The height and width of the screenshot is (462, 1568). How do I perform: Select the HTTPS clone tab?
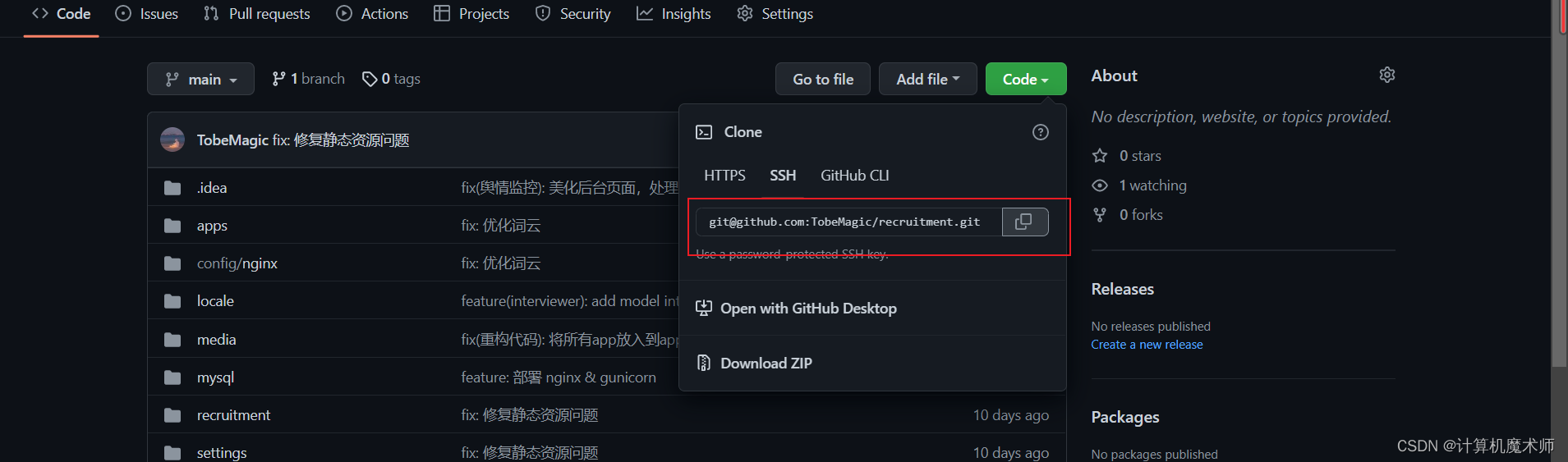pos(724,176)
